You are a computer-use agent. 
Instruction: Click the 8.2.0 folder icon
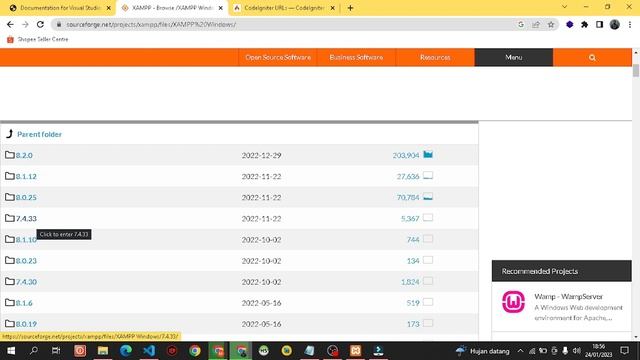click(10, 155)
